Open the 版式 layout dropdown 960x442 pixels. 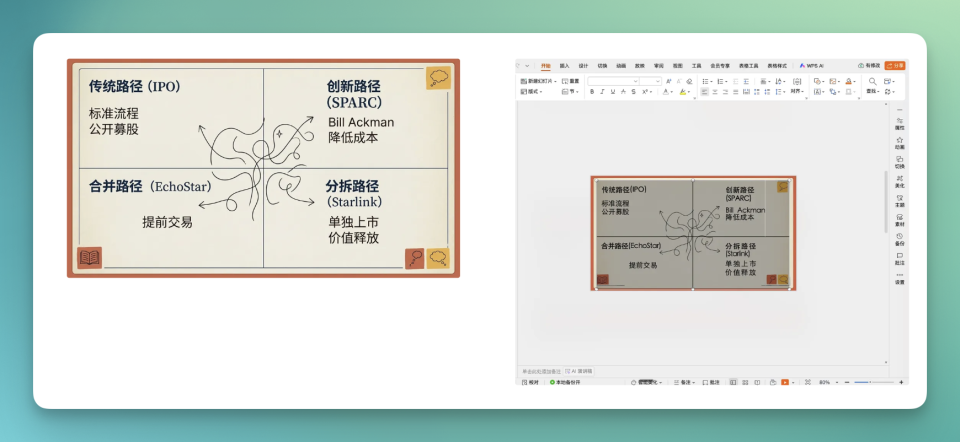click(x=531, y=91)
